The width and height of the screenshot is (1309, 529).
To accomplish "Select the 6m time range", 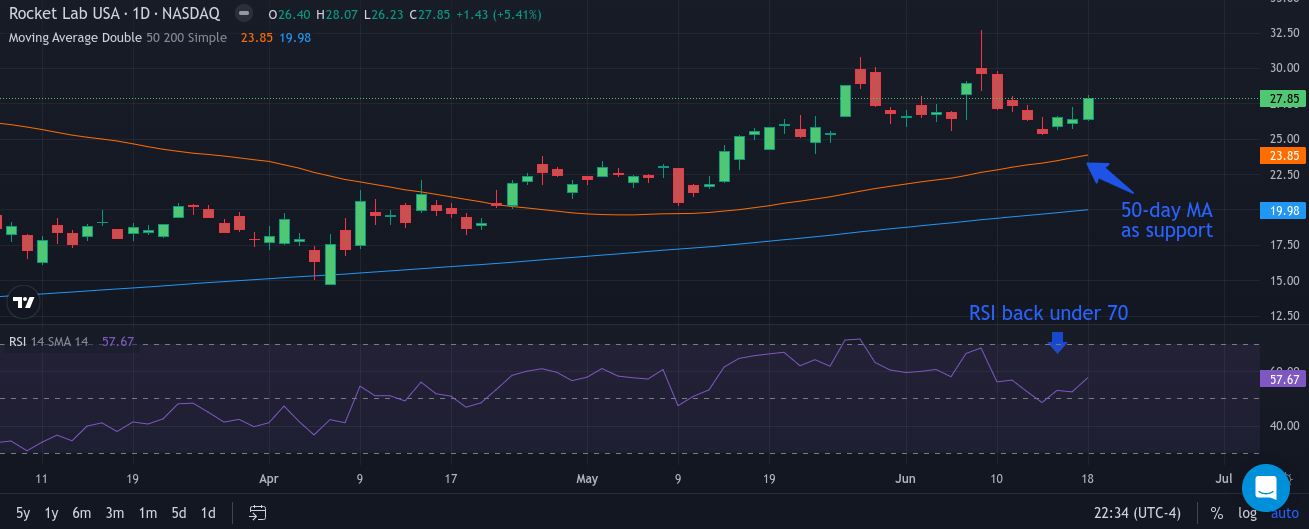I will pos(82,513).
